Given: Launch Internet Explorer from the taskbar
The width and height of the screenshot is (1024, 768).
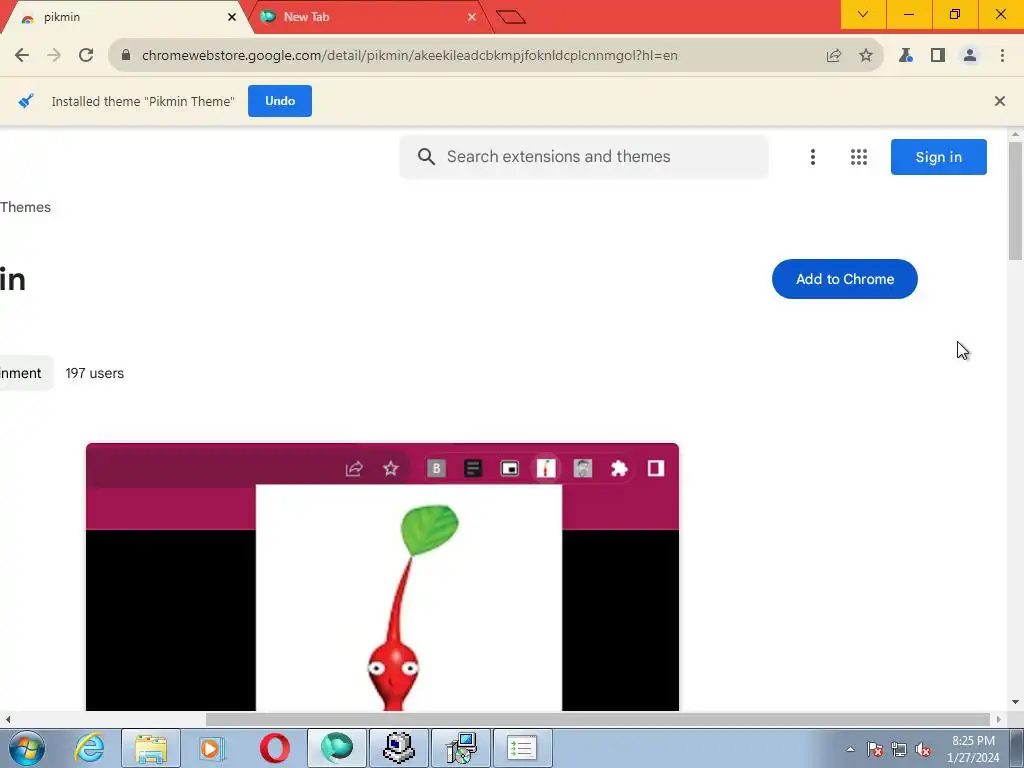Looking at the screenshot, I should click(88, 748).
